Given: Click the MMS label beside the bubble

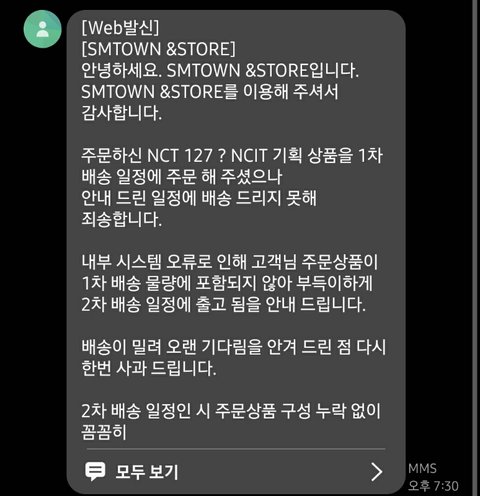Looking at the screenshot, I should (x=422, y=468).
